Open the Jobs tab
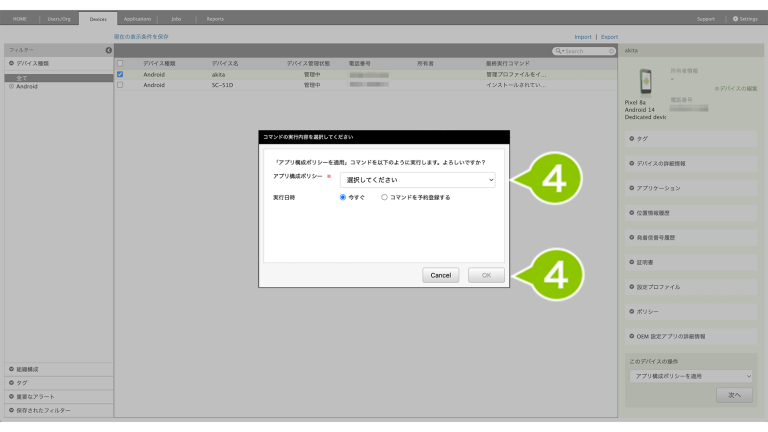 point(176,19)
